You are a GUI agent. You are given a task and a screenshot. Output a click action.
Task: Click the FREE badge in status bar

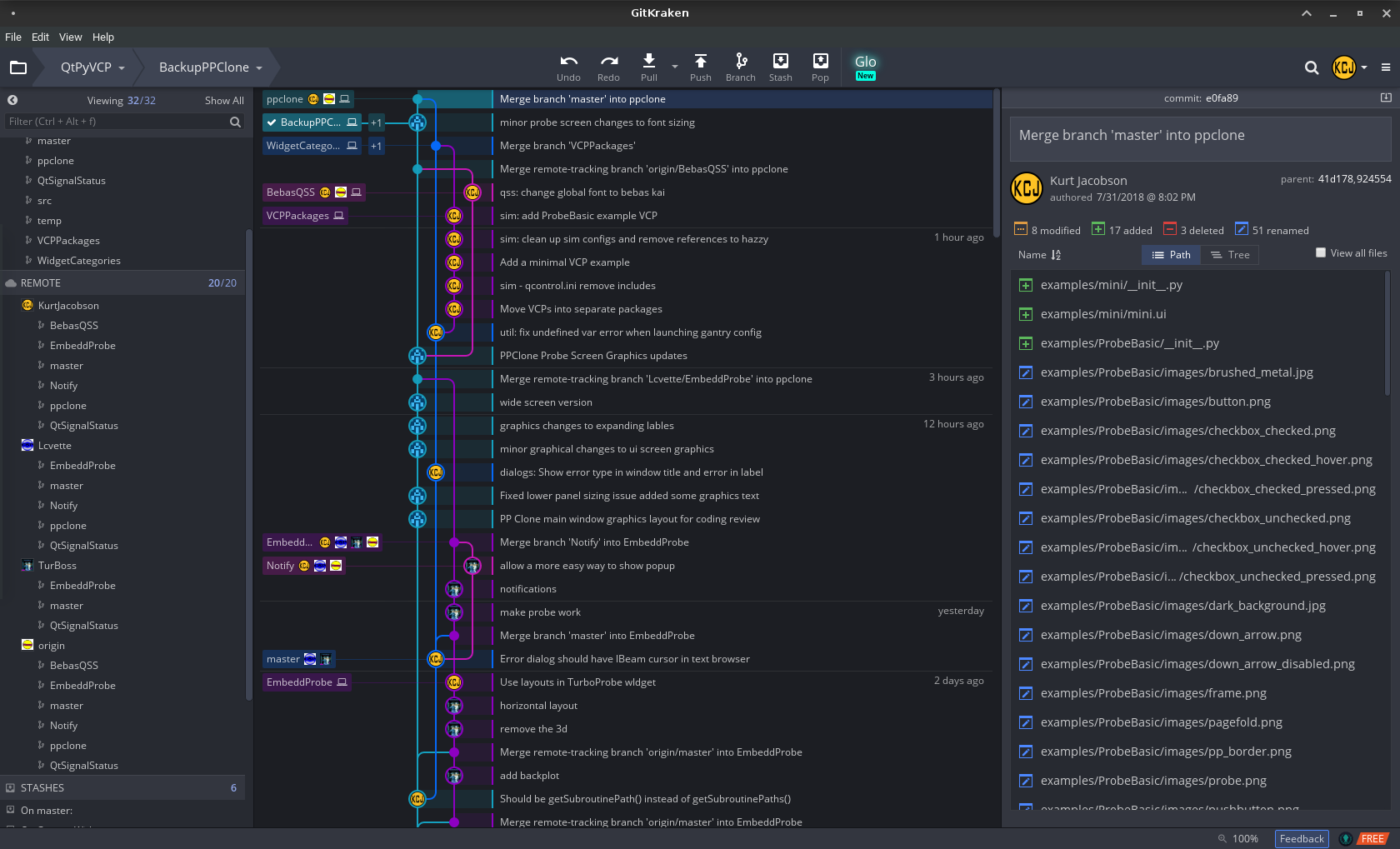tap(1372, 839)
